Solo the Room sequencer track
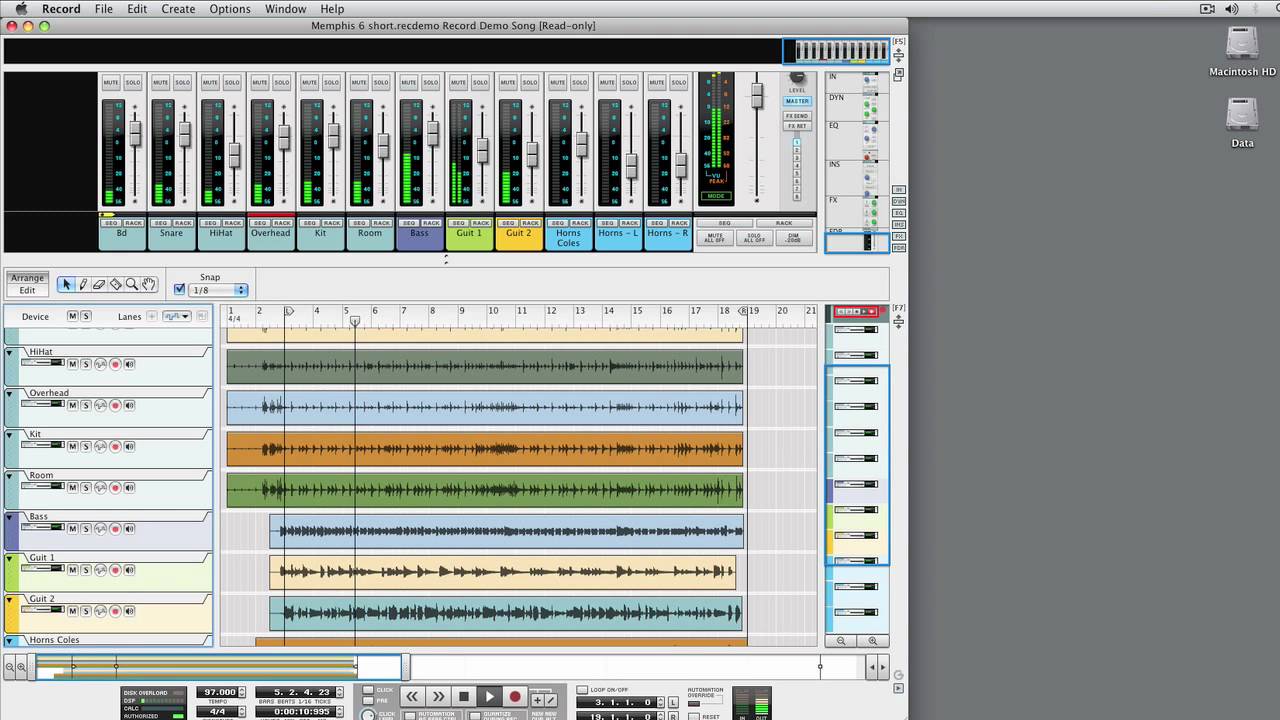The width and height of the screenshot is (1280, 720). click(86, 488)
